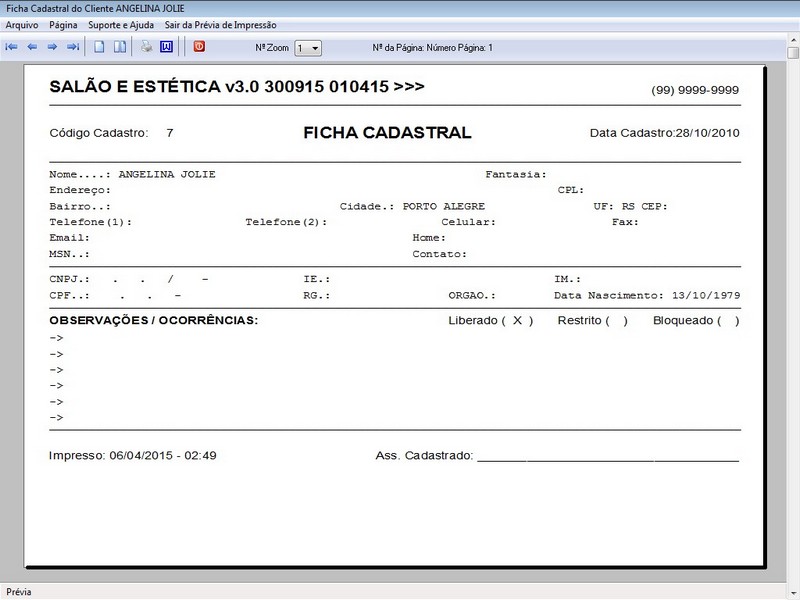Screen dimensions: 800x600
Task: Click the vertical scrollbar down arrow
Action: (793, 593)
